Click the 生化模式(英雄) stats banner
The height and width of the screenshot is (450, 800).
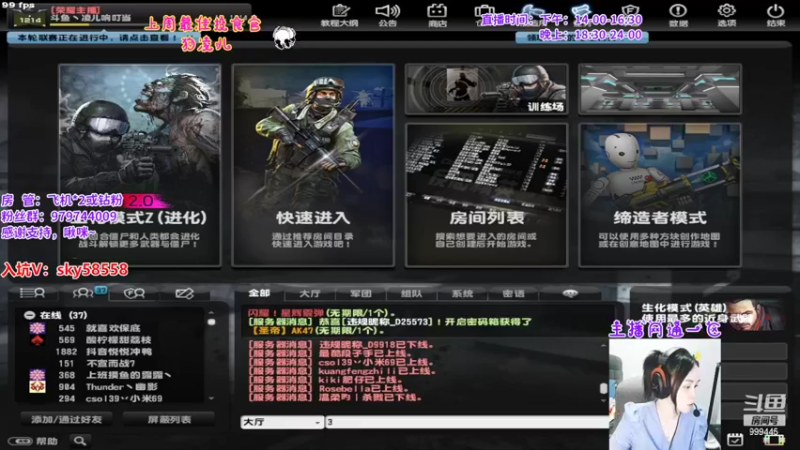pyautogui.click(x=709, y=314)
